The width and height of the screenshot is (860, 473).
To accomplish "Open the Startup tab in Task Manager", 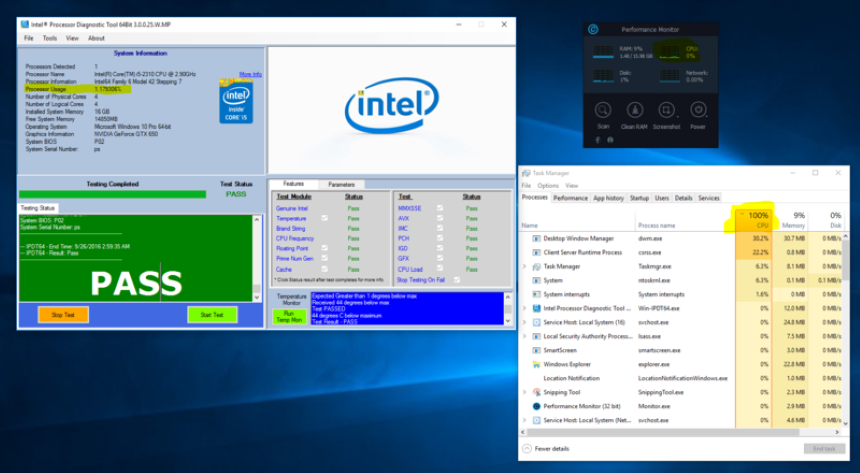I will point(639,198).
